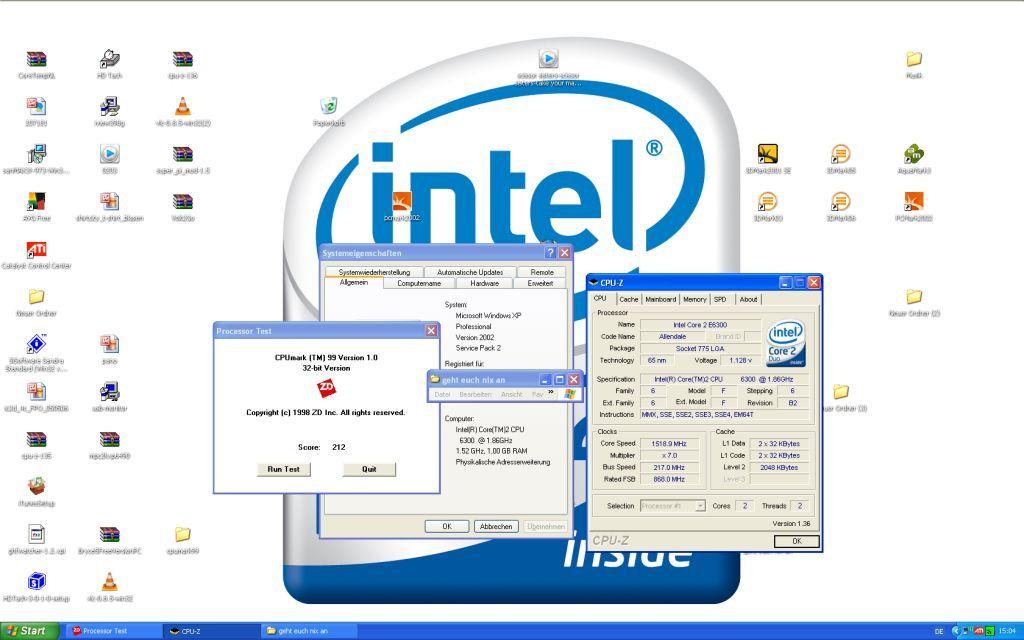Switch to geht euch nix an taskbar button
This screenshot has width=1024, height=640.
click(309, 631)
